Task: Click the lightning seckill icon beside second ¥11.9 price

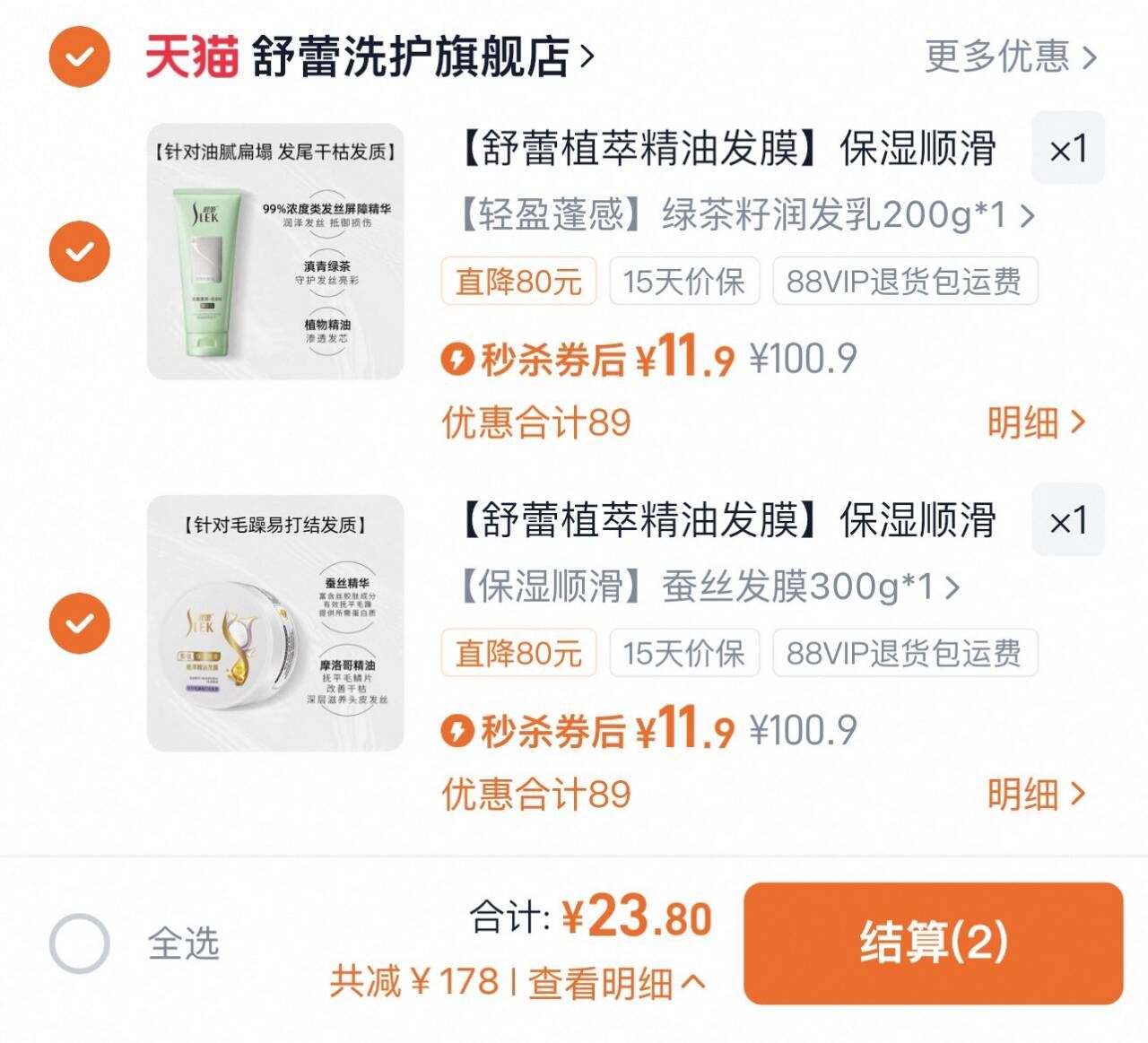Action: [x=458, y=731]
